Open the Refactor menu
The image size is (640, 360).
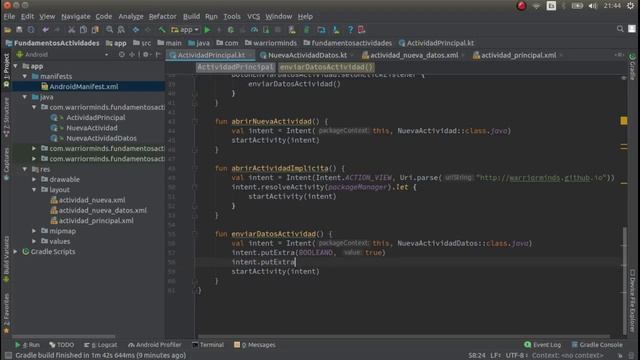162,17
